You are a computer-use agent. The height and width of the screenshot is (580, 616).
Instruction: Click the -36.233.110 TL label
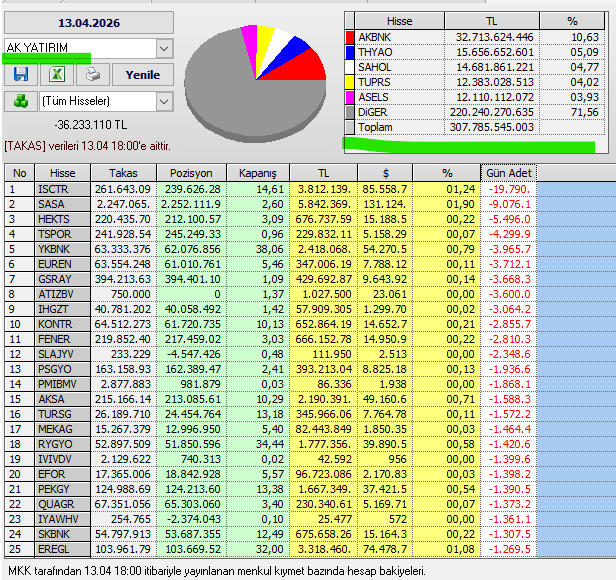(91, 125)
